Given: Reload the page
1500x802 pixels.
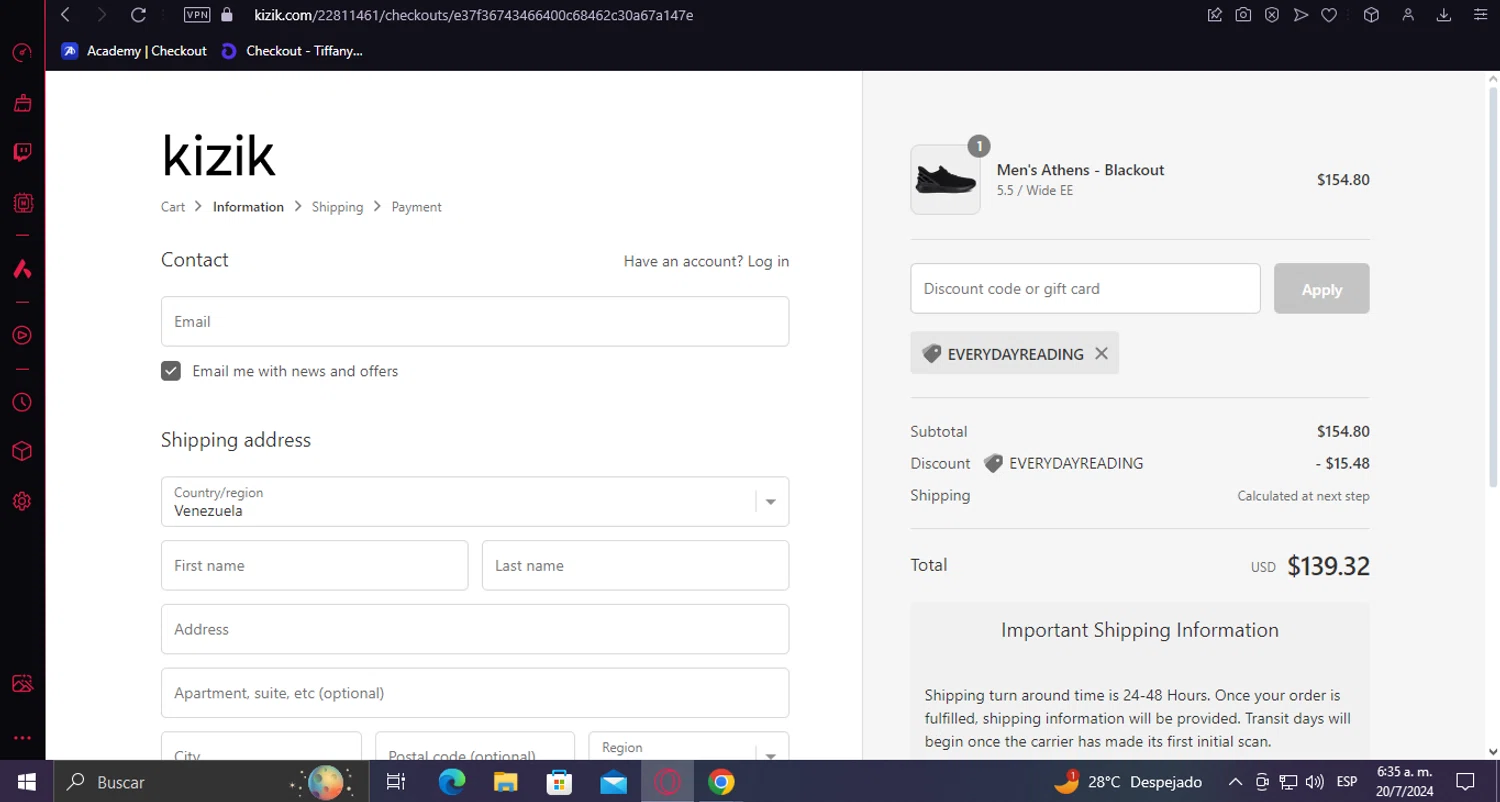Looking at the screenshot, I should point(138,15).
